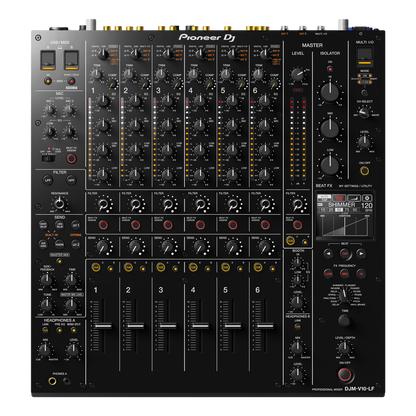Flip the MIC OFF/ON/TALK OVER switch
The height and width of the screenshot is (416, 416).
tap(49, 158)
